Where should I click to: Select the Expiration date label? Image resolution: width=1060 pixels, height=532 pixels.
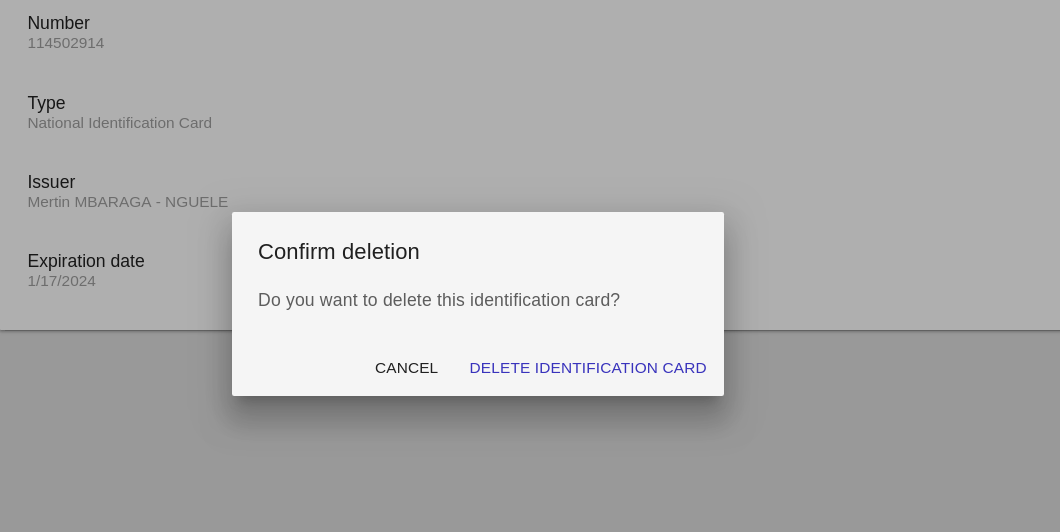point(85,261)
